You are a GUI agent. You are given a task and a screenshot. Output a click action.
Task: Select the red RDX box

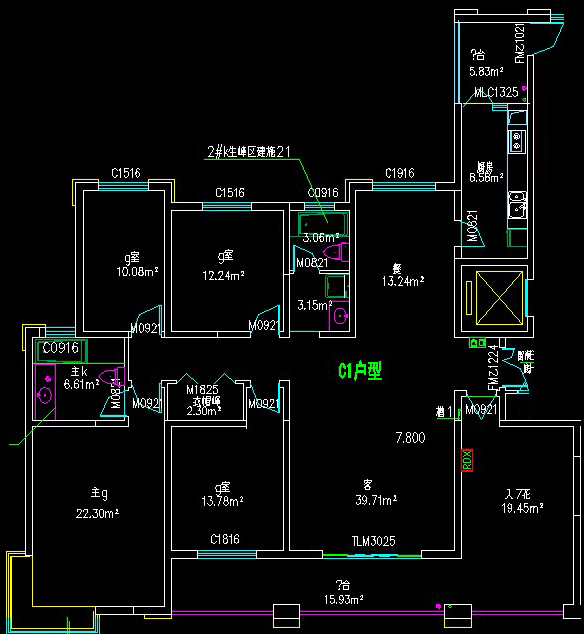[x=467, y=460]
